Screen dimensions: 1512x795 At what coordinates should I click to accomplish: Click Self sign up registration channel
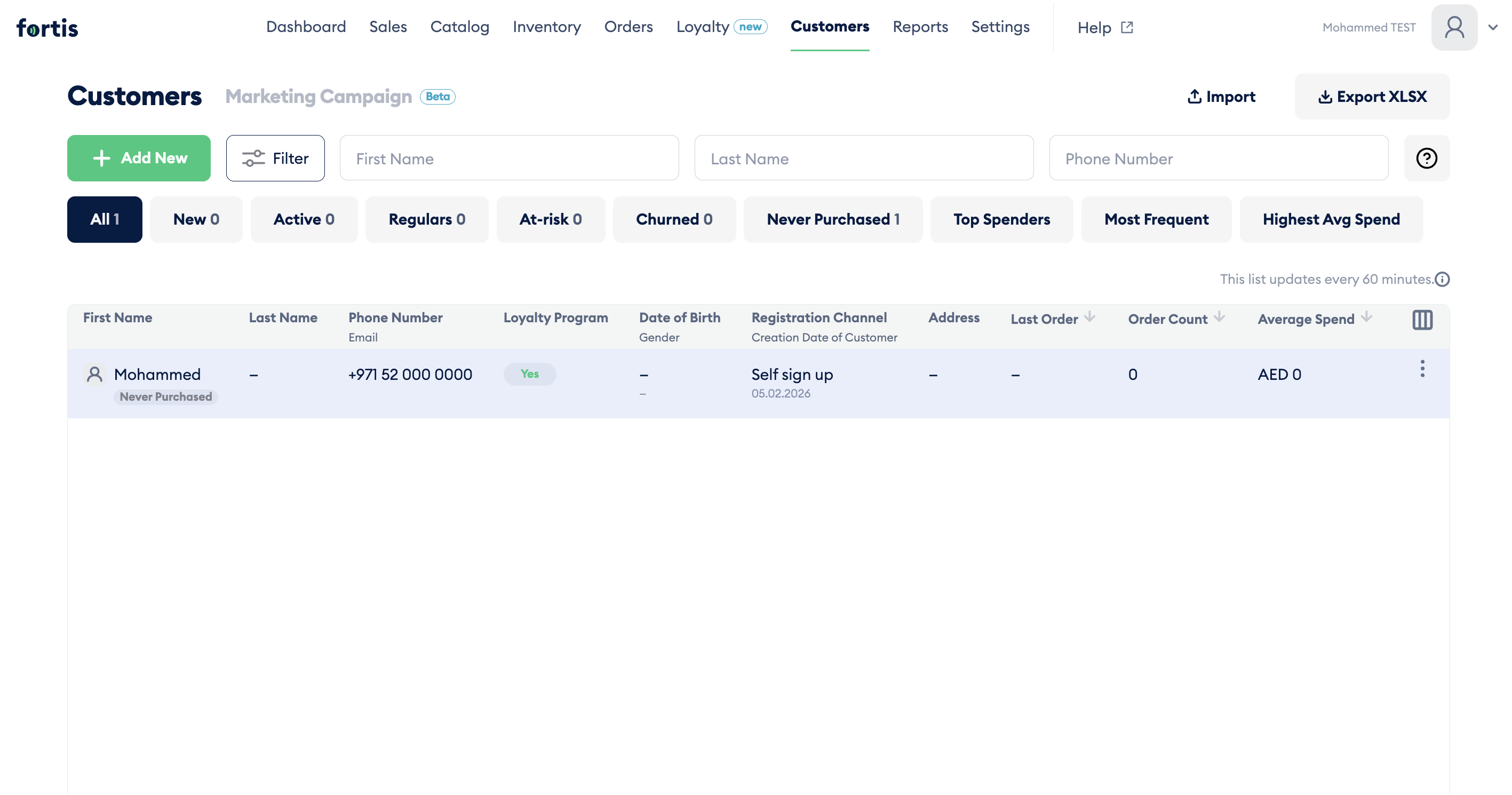click(x=792, y=374)
